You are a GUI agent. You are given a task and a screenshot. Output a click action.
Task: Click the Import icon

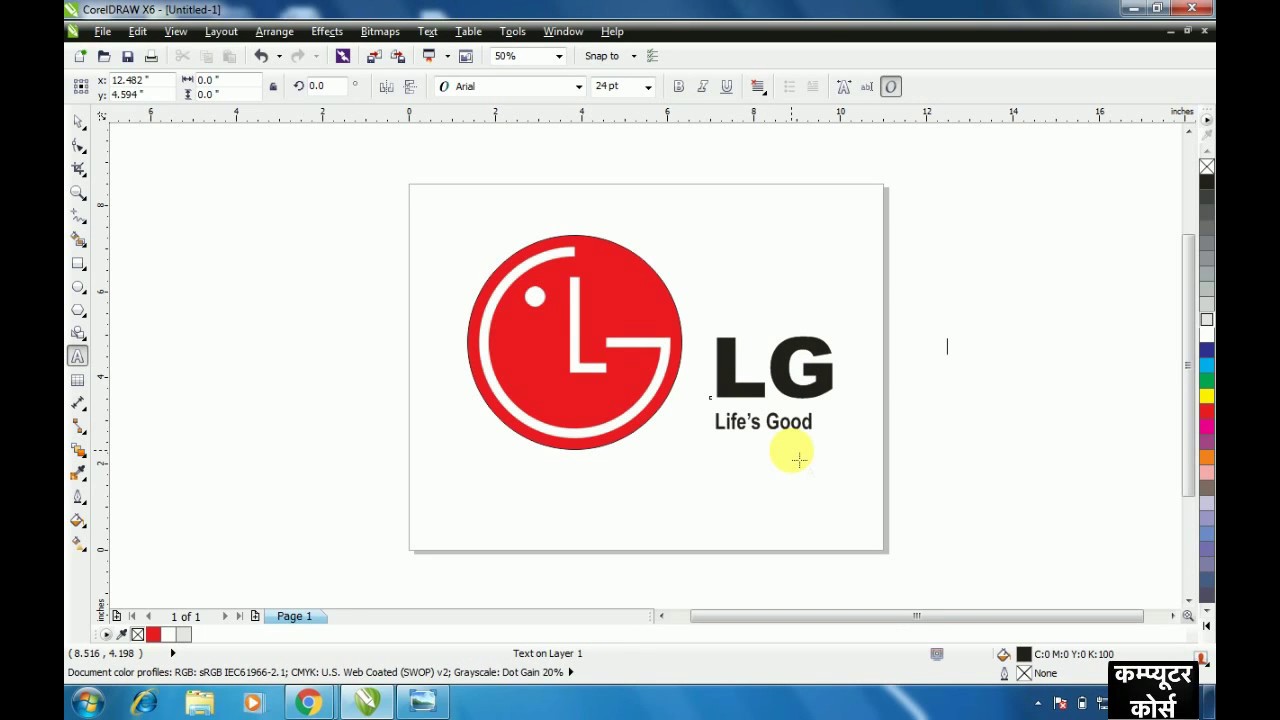tap(374, 56)
